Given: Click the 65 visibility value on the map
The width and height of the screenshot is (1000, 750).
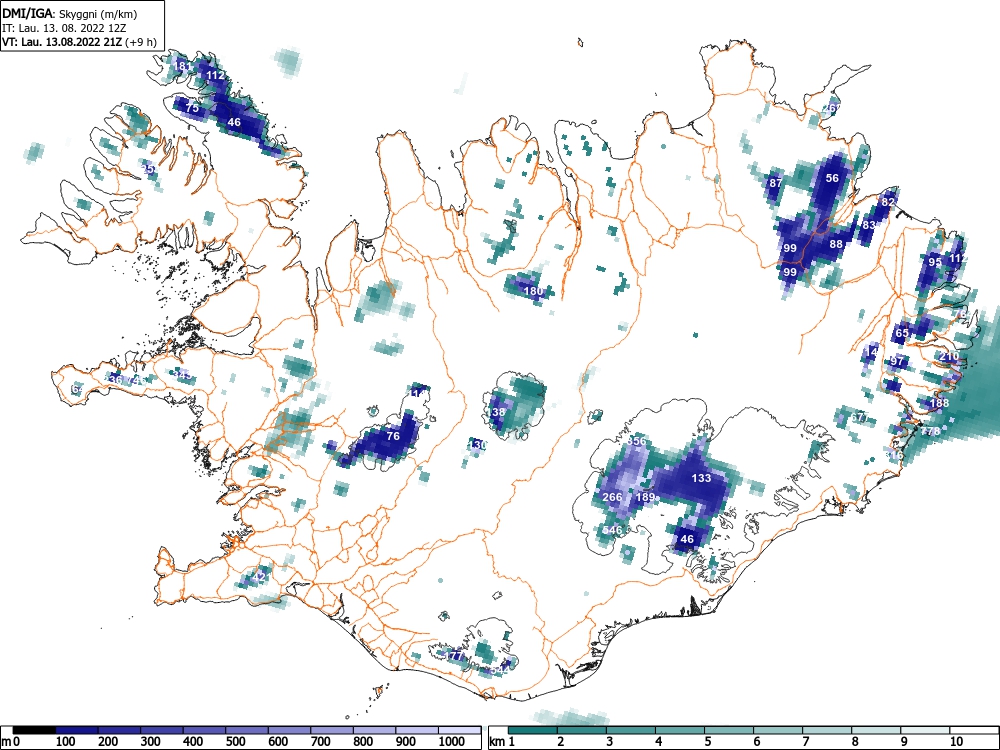Looking at the screenshot, I should click(902, 333).
